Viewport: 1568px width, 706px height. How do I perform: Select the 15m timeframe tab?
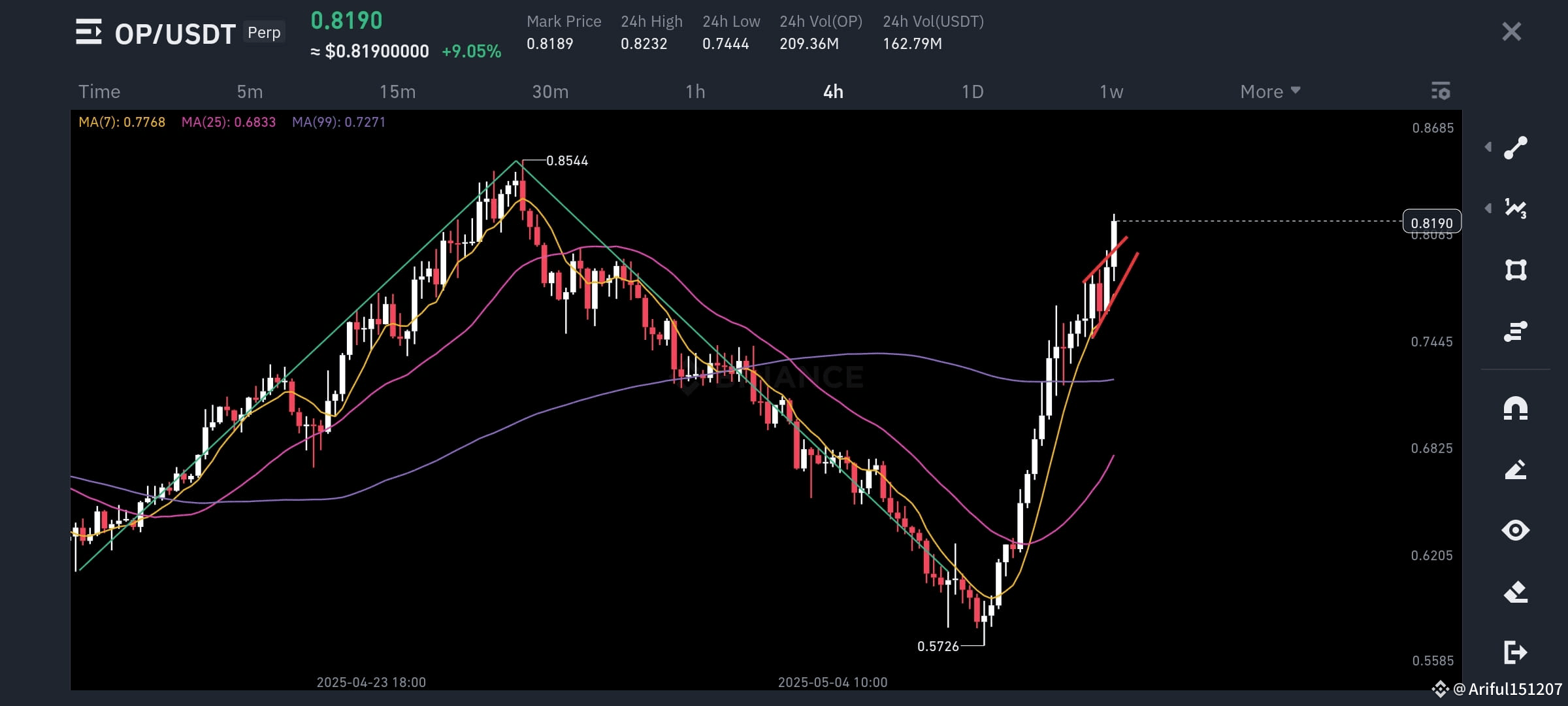pyautogui.click(x=398, y=92)
